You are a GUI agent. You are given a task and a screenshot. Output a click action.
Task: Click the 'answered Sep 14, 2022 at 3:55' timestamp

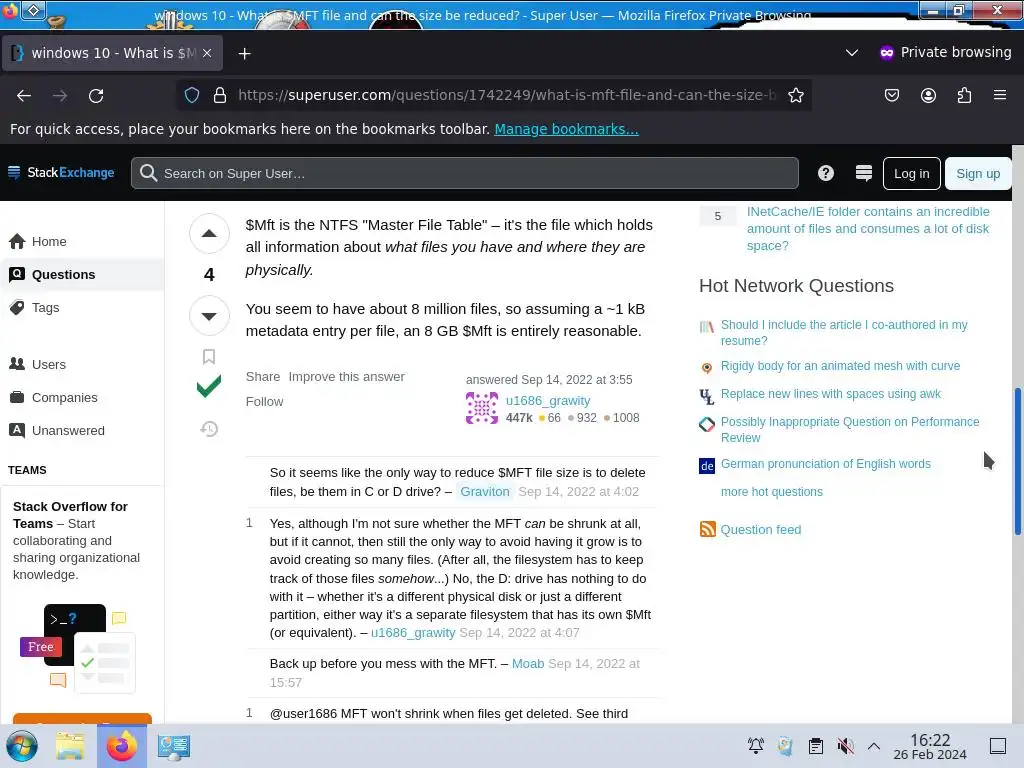pyautogui.click(x=549, y=379)
